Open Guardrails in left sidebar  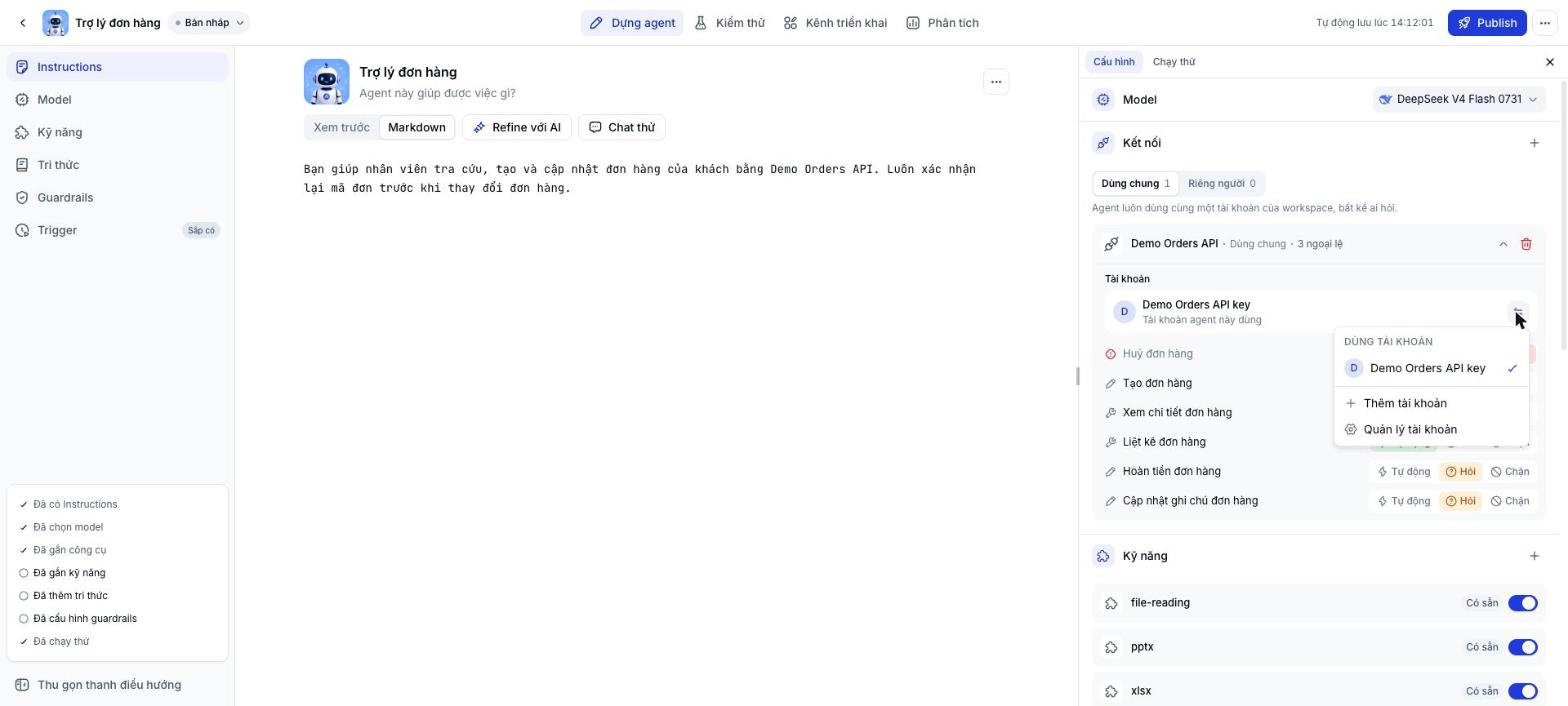pyautogui.click(x=117, y=198)
